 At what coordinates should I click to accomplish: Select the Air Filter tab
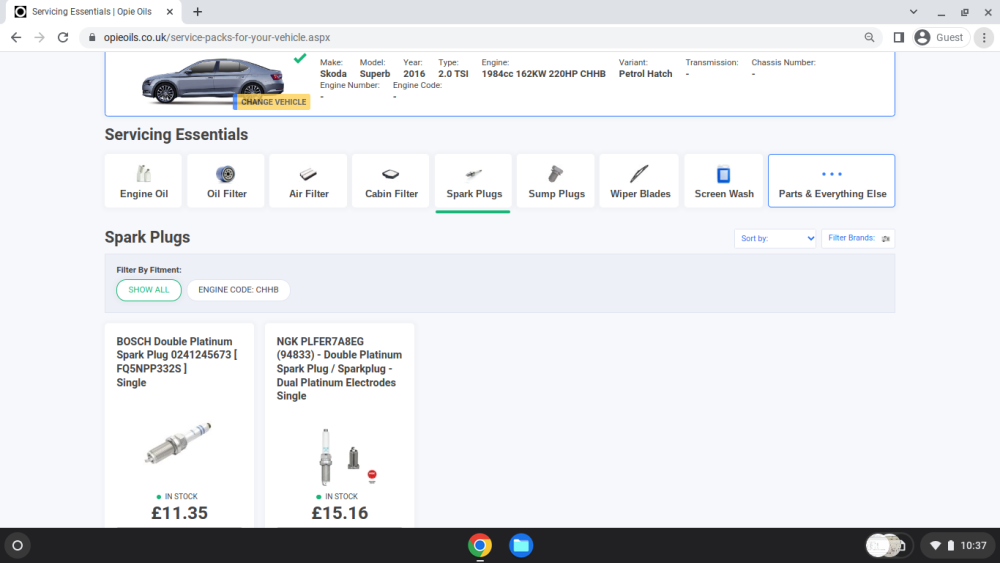click(309, 180)
